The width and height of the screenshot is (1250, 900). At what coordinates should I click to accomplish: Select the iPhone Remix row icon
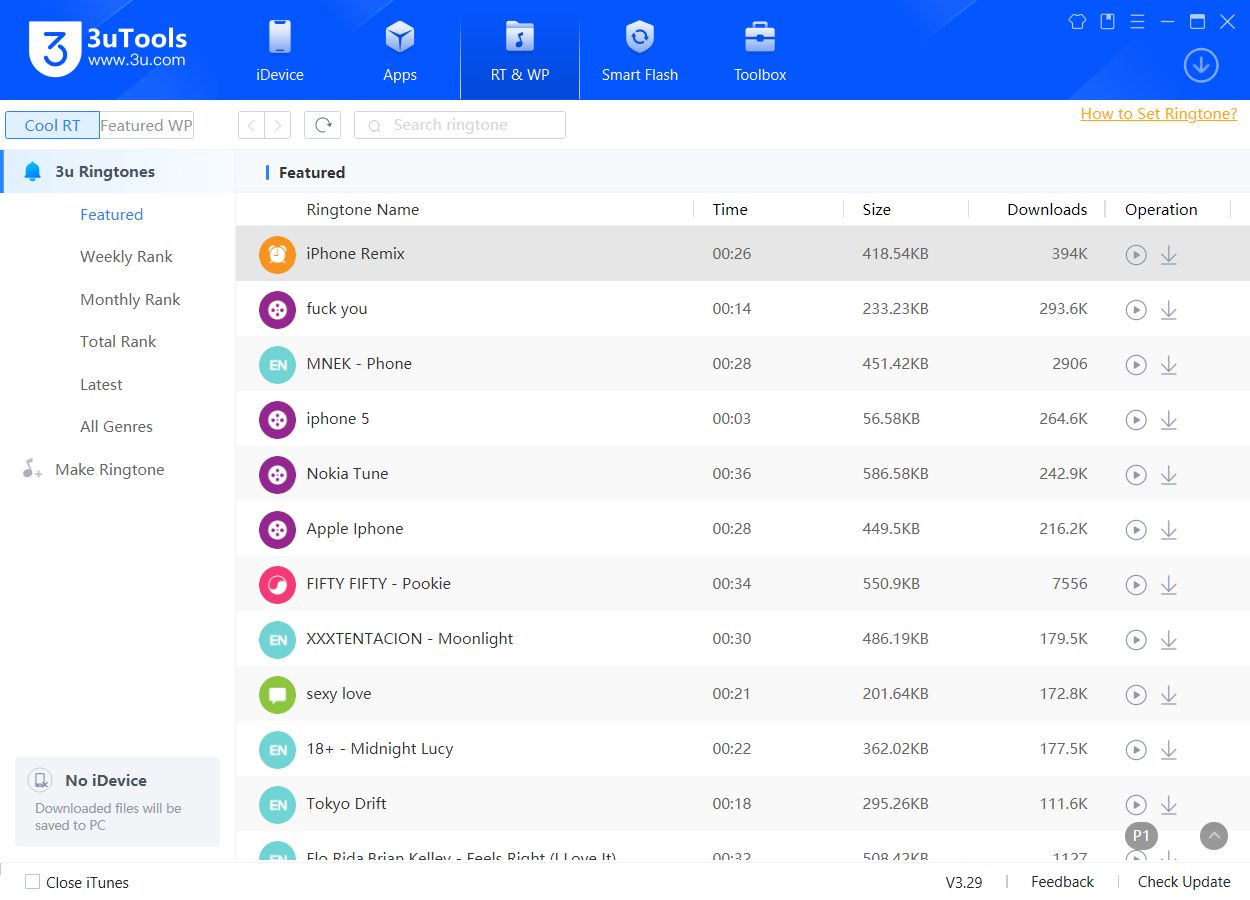pos(277,254)
